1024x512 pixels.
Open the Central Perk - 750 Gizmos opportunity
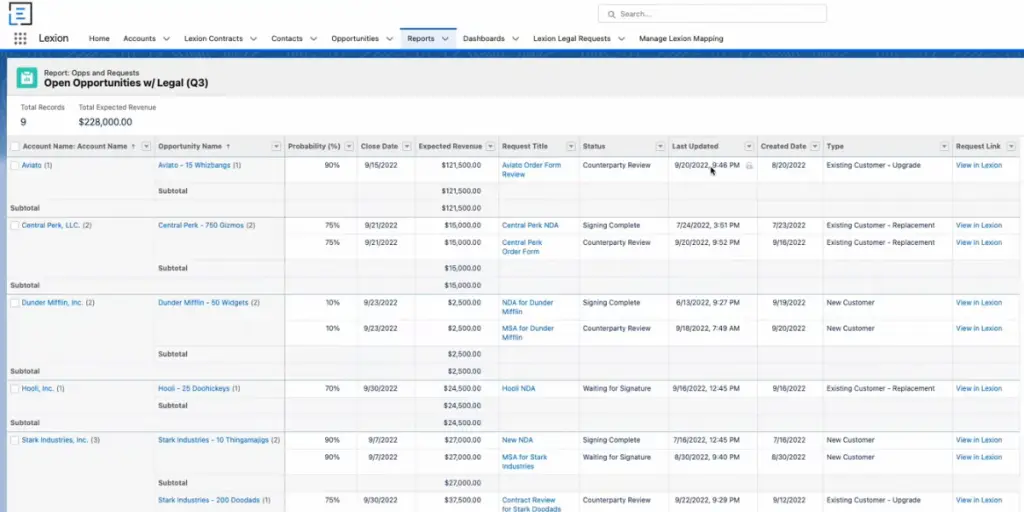tap(203, 225)
